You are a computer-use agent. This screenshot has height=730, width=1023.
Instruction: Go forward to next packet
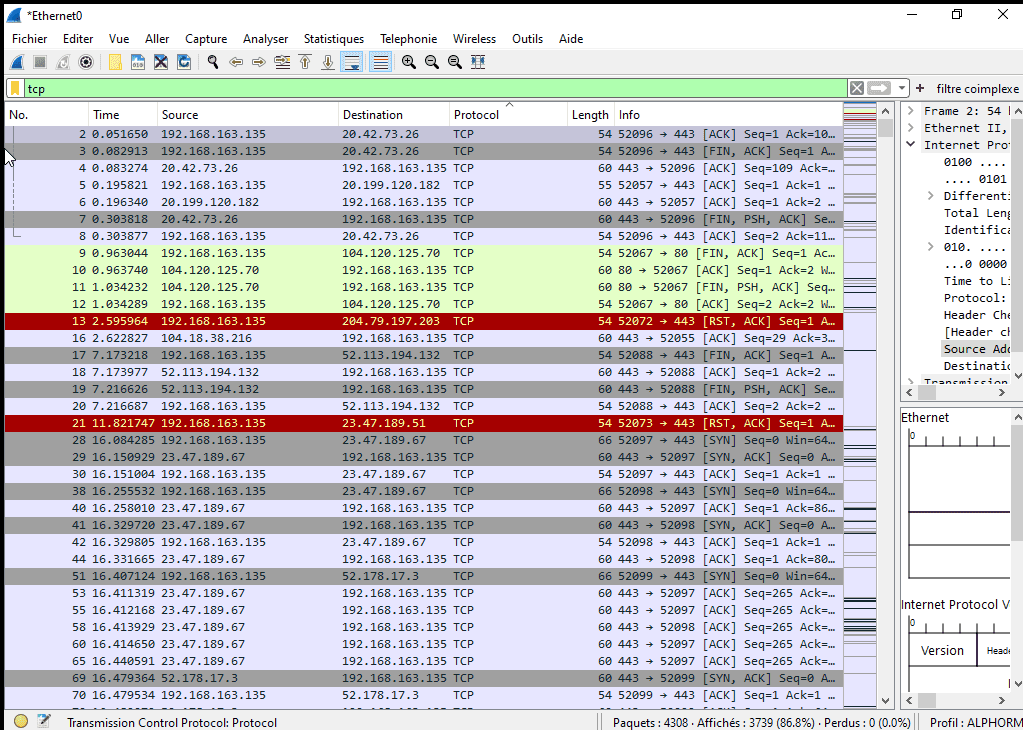tap(259, 62)
